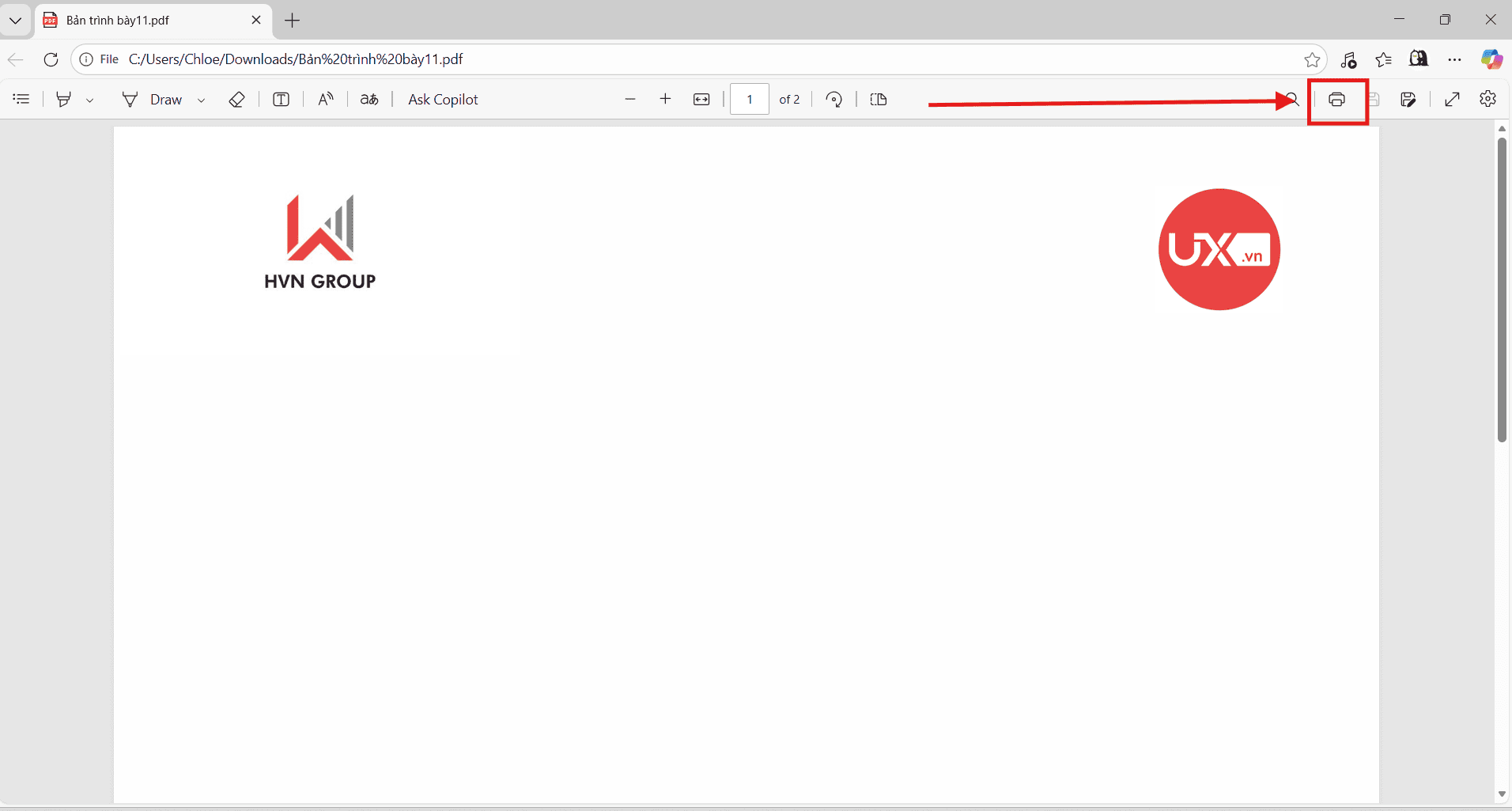Zoom in on the document
This screenshot has width=1512, height=811.
click(x=665, y=99)
